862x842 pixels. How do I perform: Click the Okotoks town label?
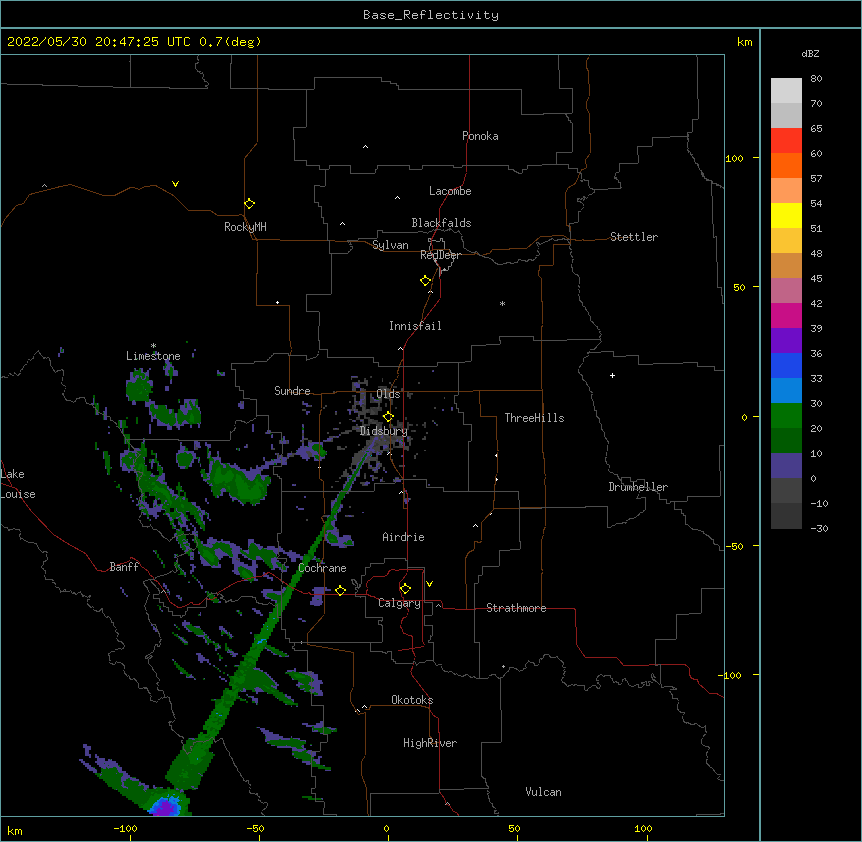pyautogui.click(x=412, y=700)
